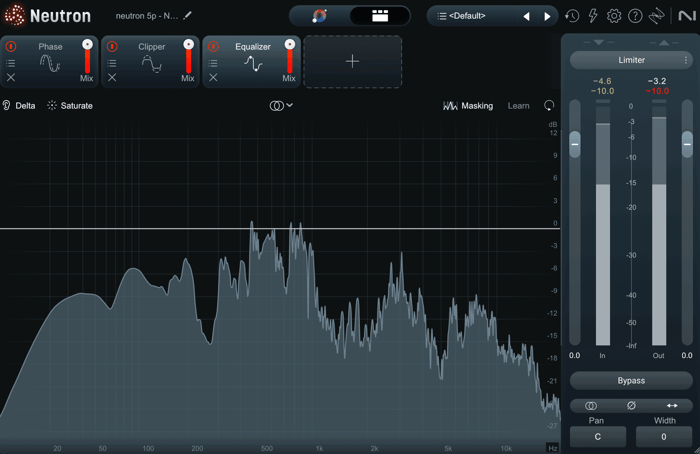Toggle Saturate option

70,106
